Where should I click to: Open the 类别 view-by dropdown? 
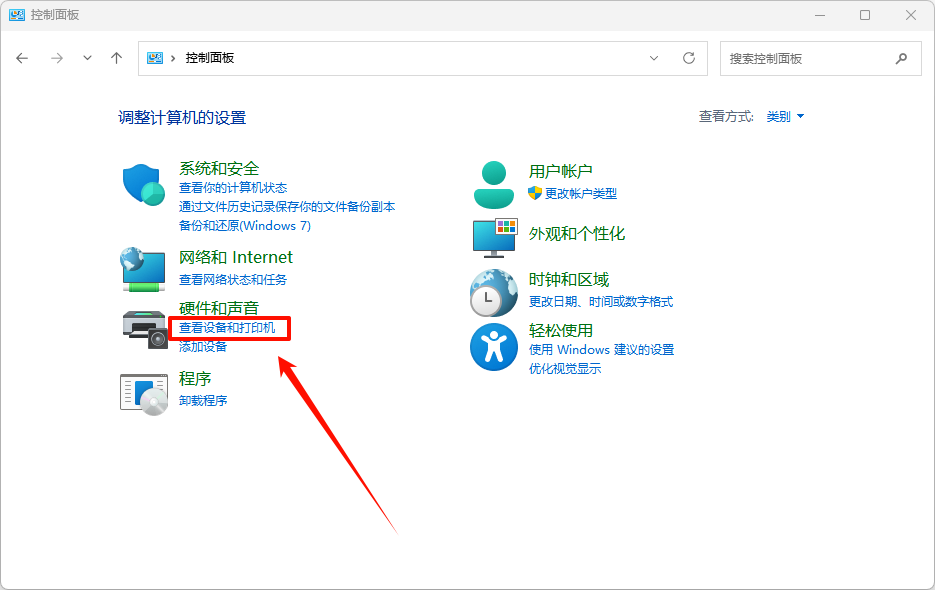785,117
